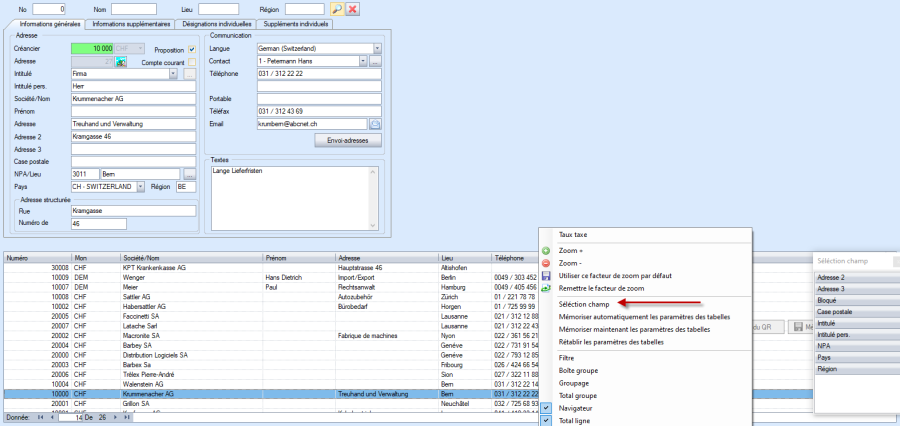
Task: Open Désignations individuelles tab
Action: click(x=216, y=25)
